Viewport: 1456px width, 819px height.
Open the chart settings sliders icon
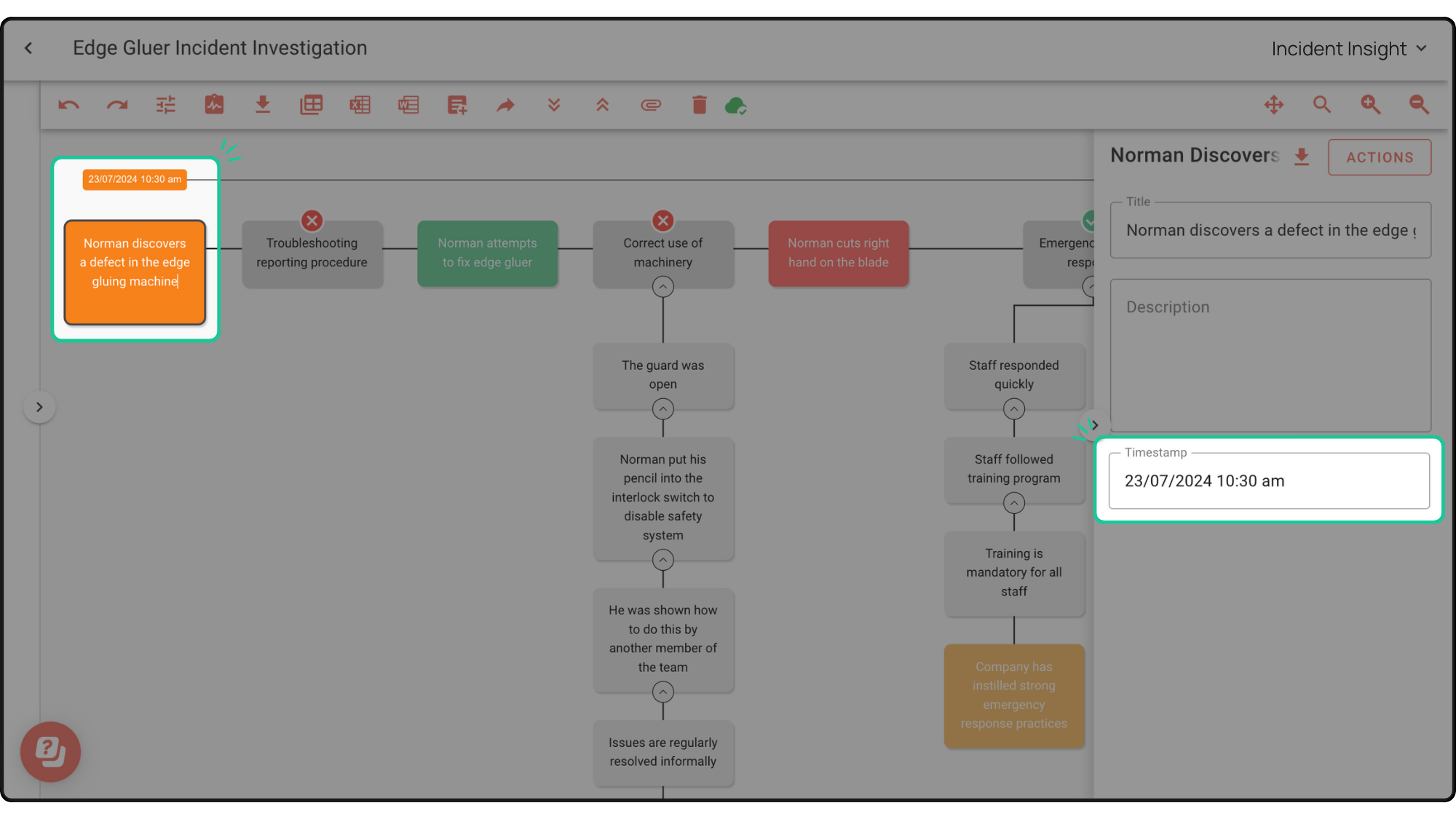[165, 105]
